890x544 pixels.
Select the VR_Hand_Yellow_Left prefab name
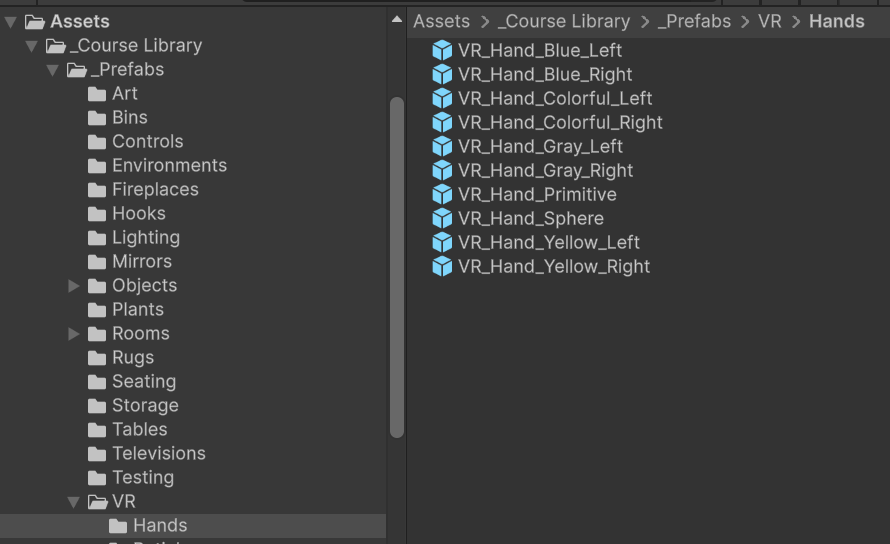tap(548, 242)
